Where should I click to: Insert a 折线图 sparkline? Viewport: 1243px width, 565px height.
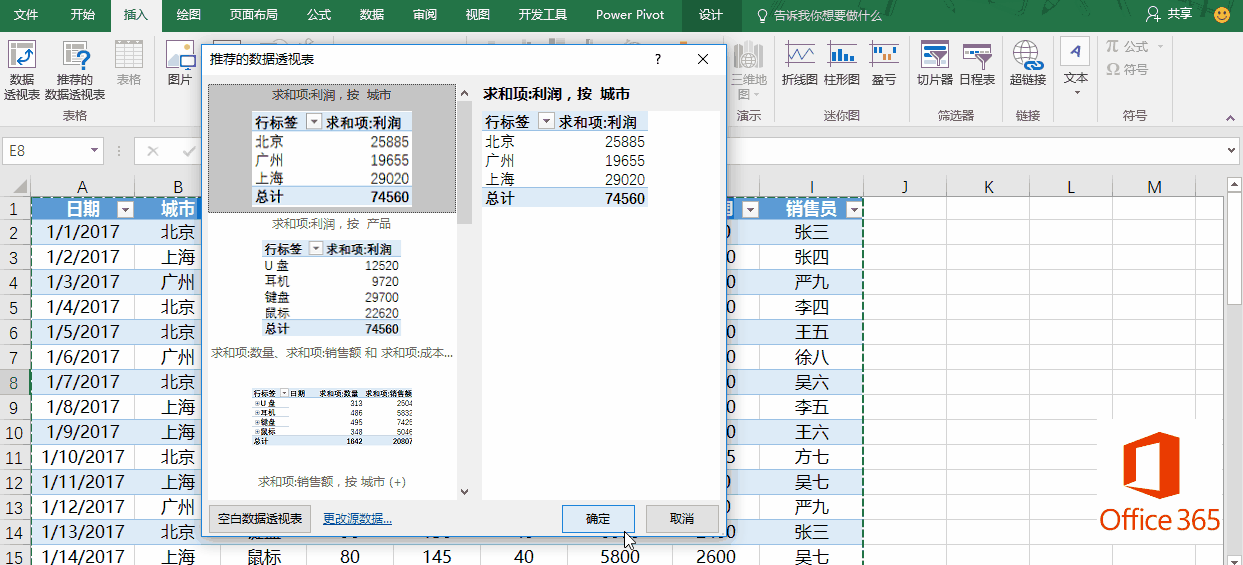(799, 63)
